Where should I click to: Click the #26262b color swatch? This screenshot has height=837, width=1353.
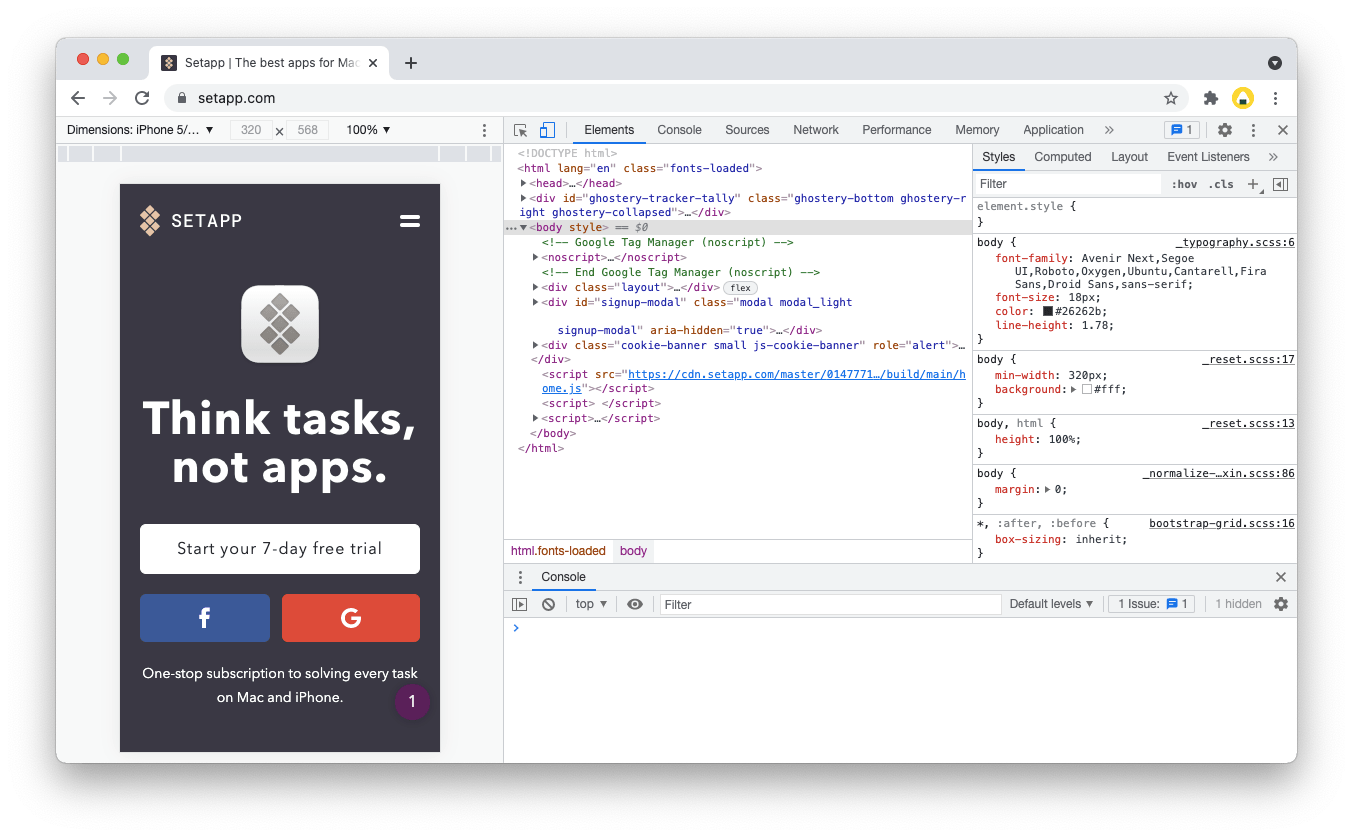1048,311
